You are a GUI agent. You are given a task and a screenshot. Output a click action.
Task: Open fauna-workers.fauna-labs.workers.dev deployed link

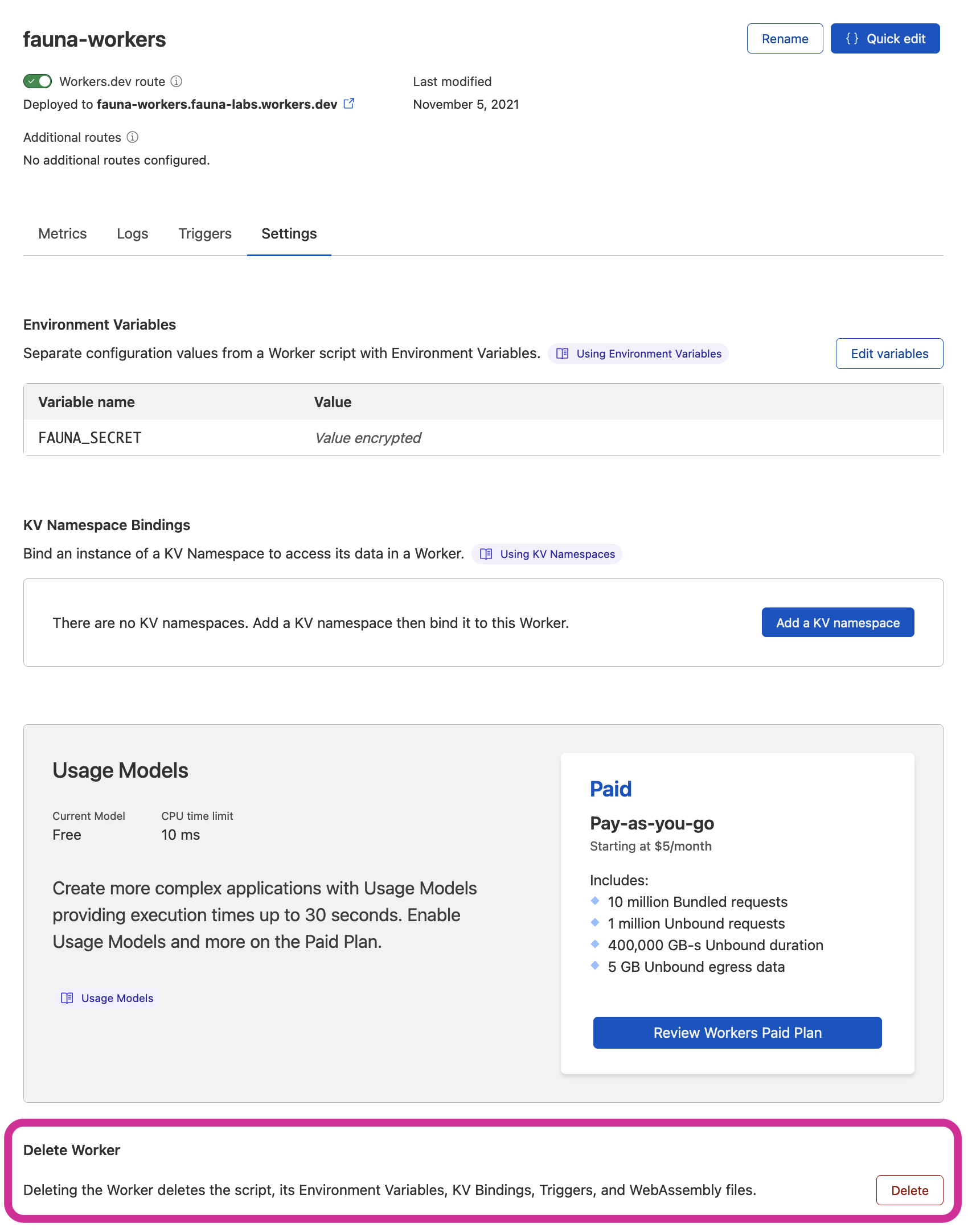click(x=217, y=104)
